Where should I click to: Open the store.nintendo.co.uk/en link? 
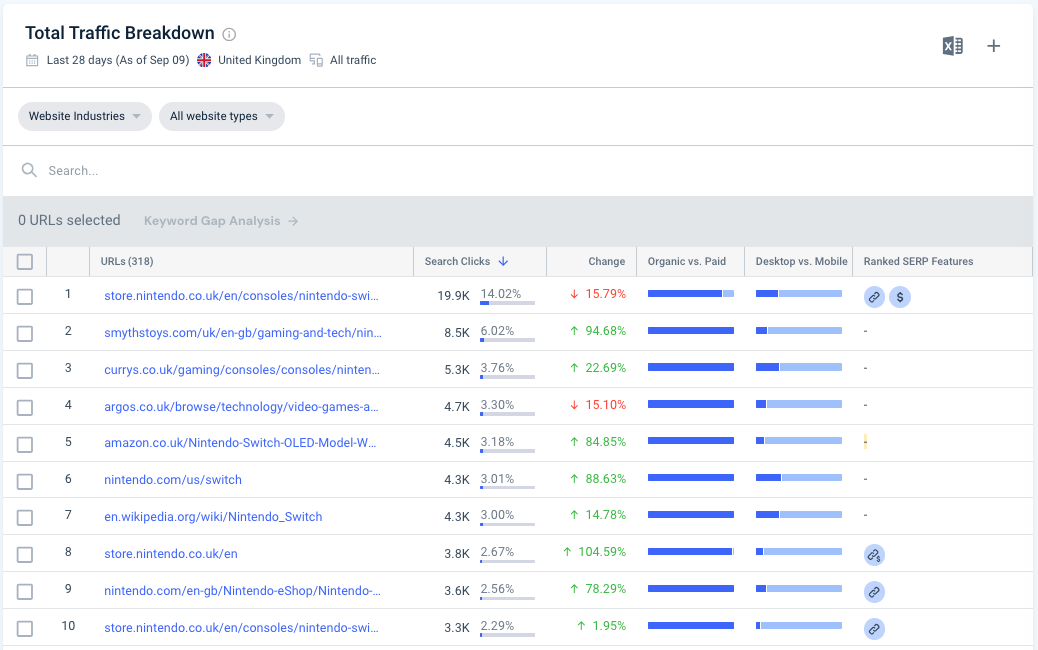pyautogui.click(x=171, y=554)
